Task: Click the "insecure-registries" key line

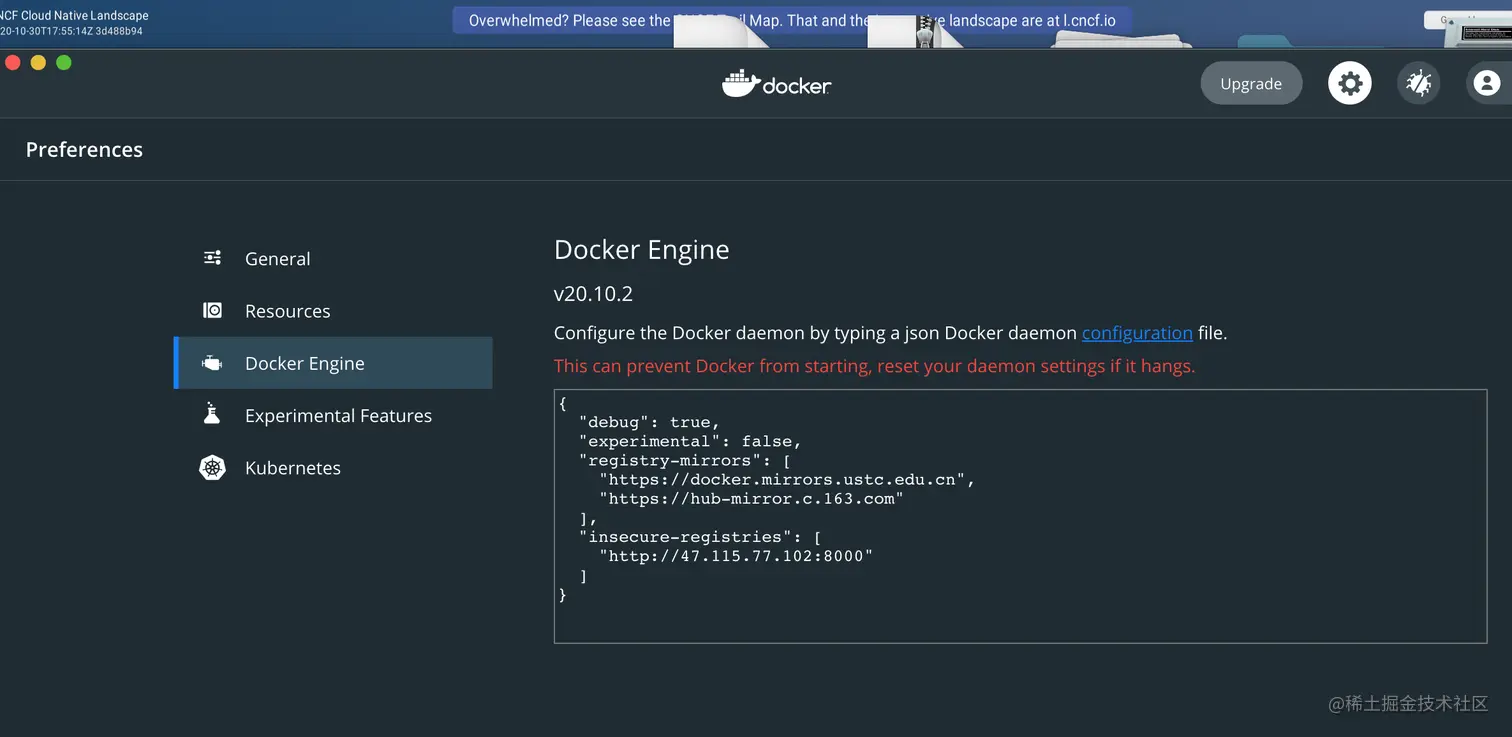Action: (700, 537)
